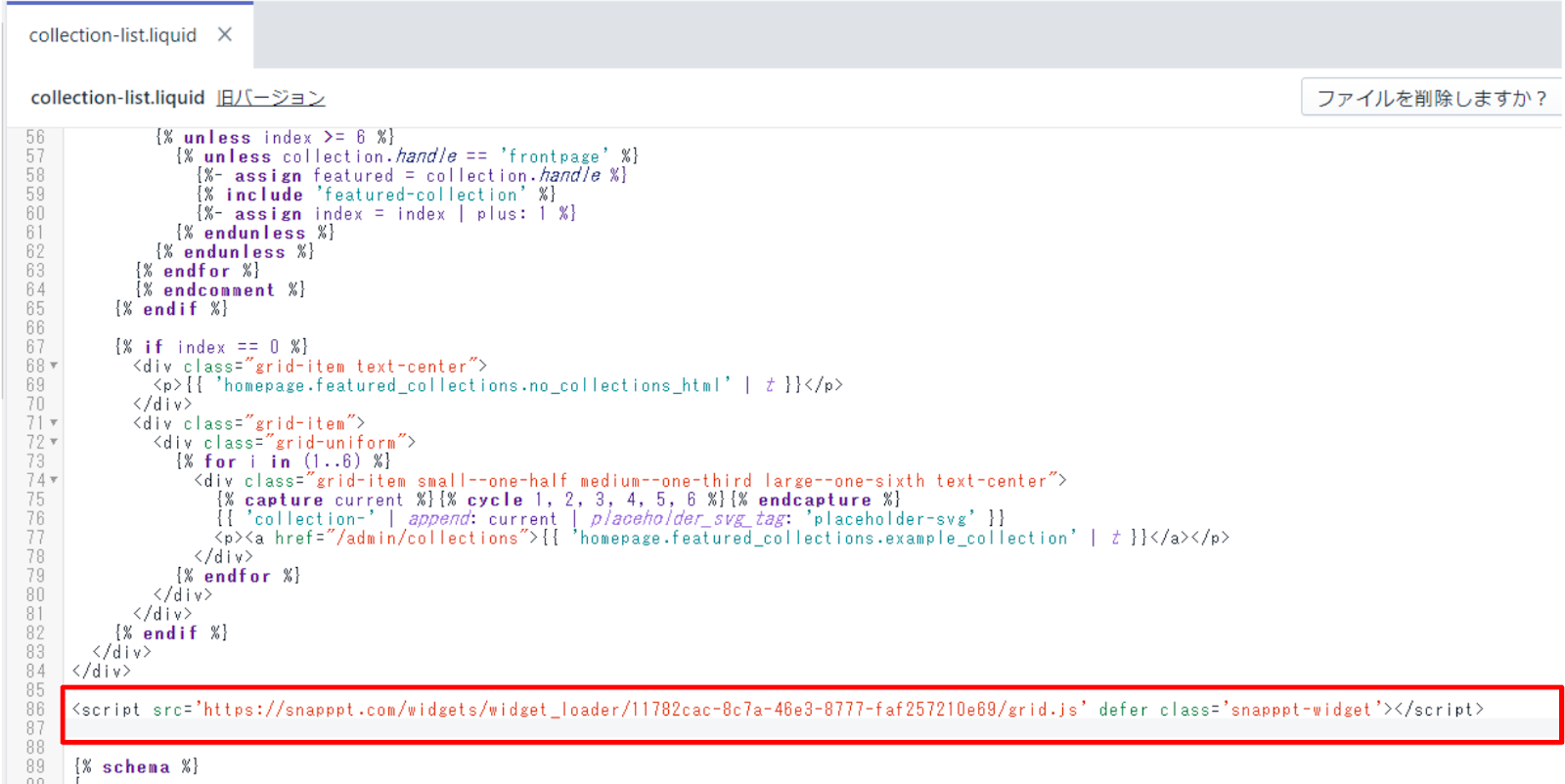Click the placeholder_svg_tag line
Image resolution: width=1565 pixels, height=784 pixels.
[610, 519]
